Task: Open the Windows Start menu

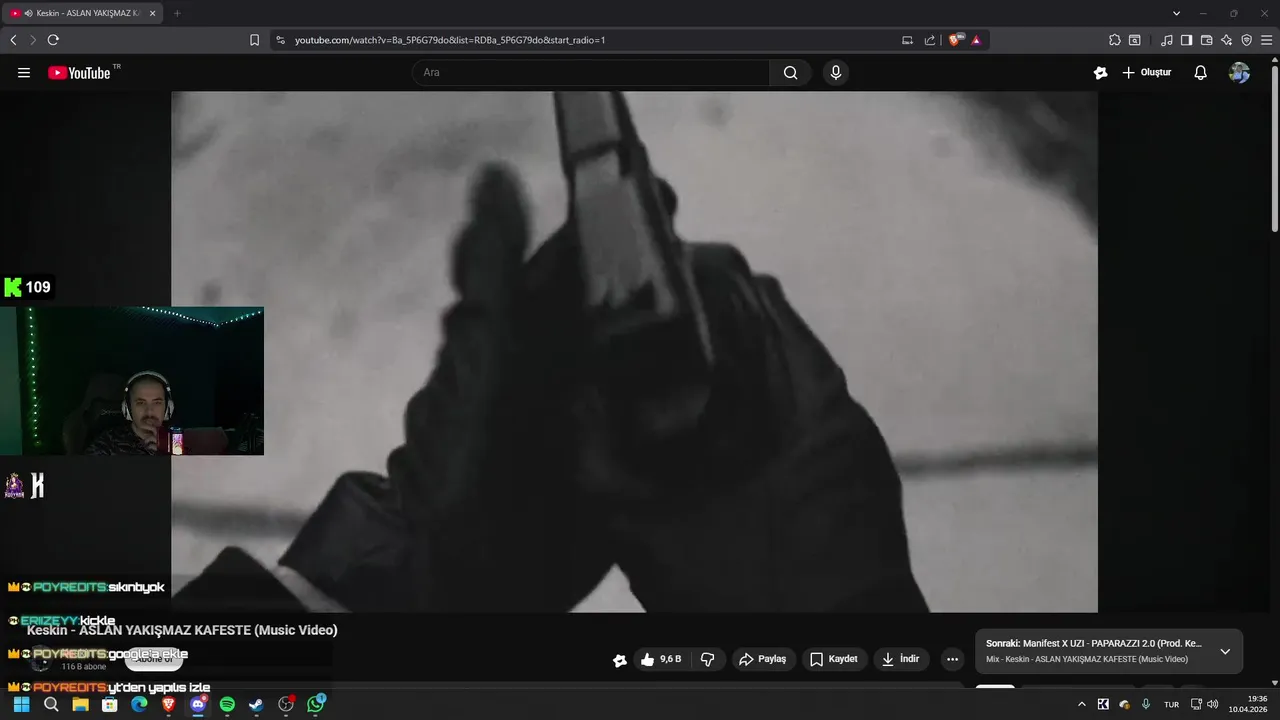Action: 21,705
